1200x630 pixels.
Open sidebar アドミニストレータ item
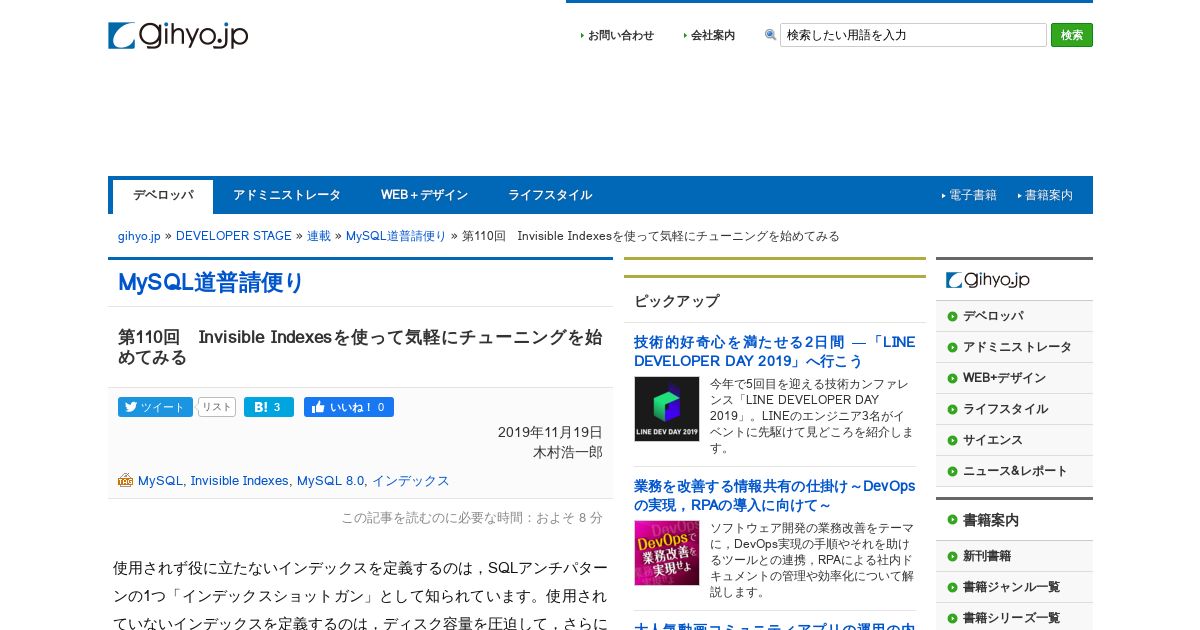pyautogui.click(x=1014, y=347)
